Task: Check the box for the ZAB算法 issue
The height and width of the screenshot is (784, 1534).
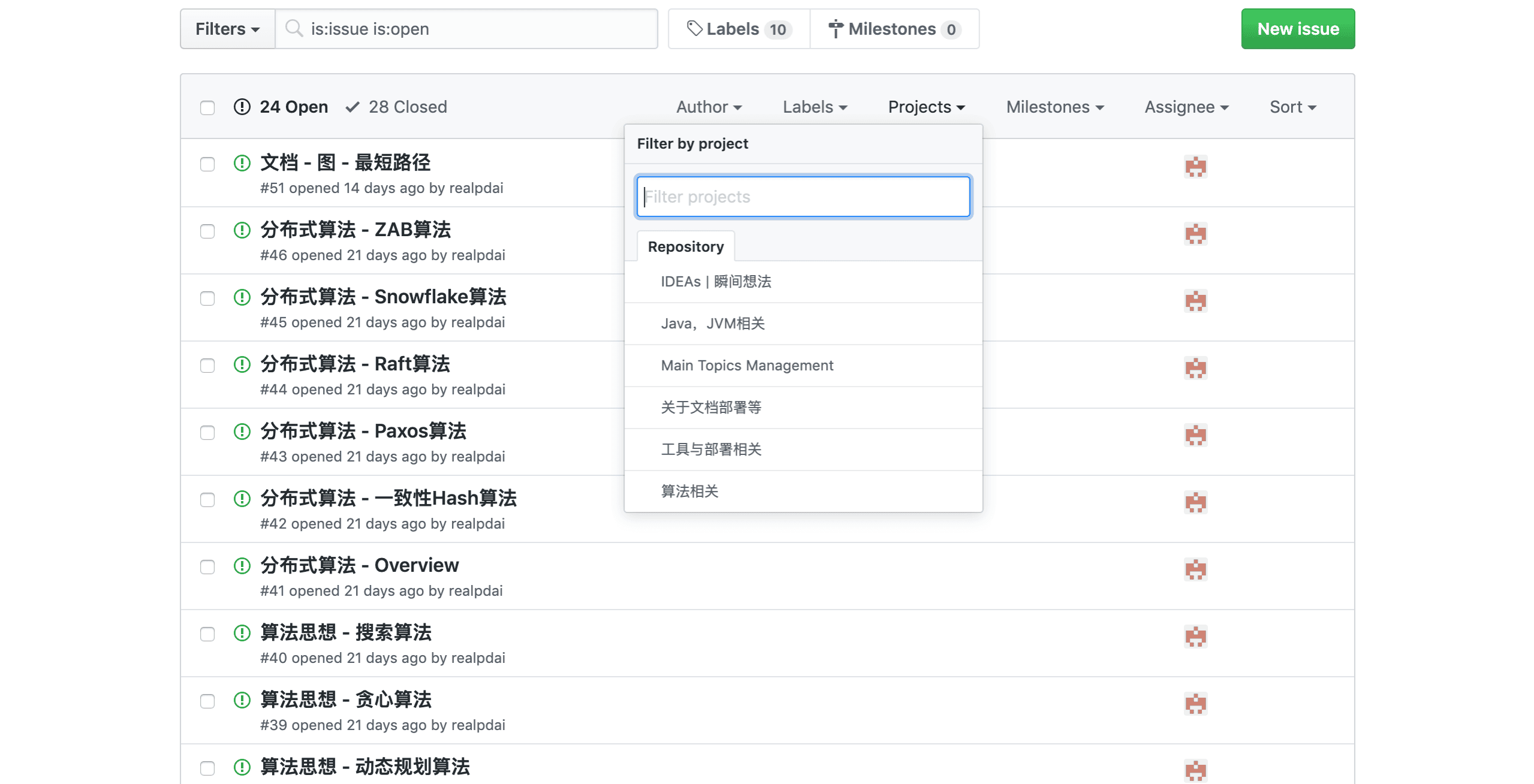Action: click(207, 231)
